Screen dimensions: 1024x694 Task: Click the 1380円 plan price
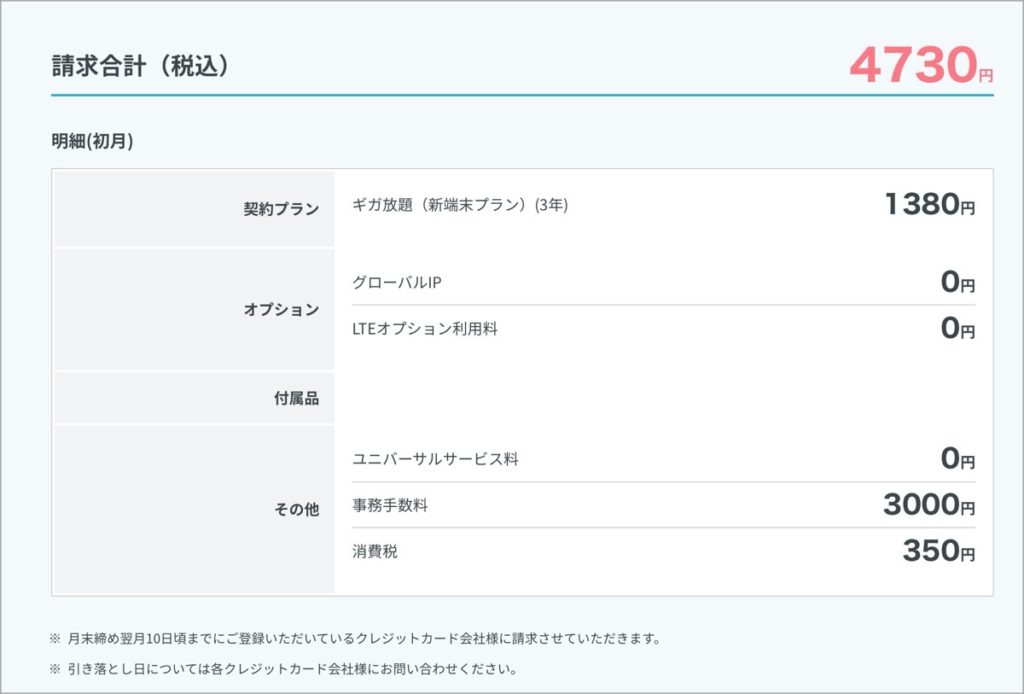pyautogui.click(x=930, y=204)
